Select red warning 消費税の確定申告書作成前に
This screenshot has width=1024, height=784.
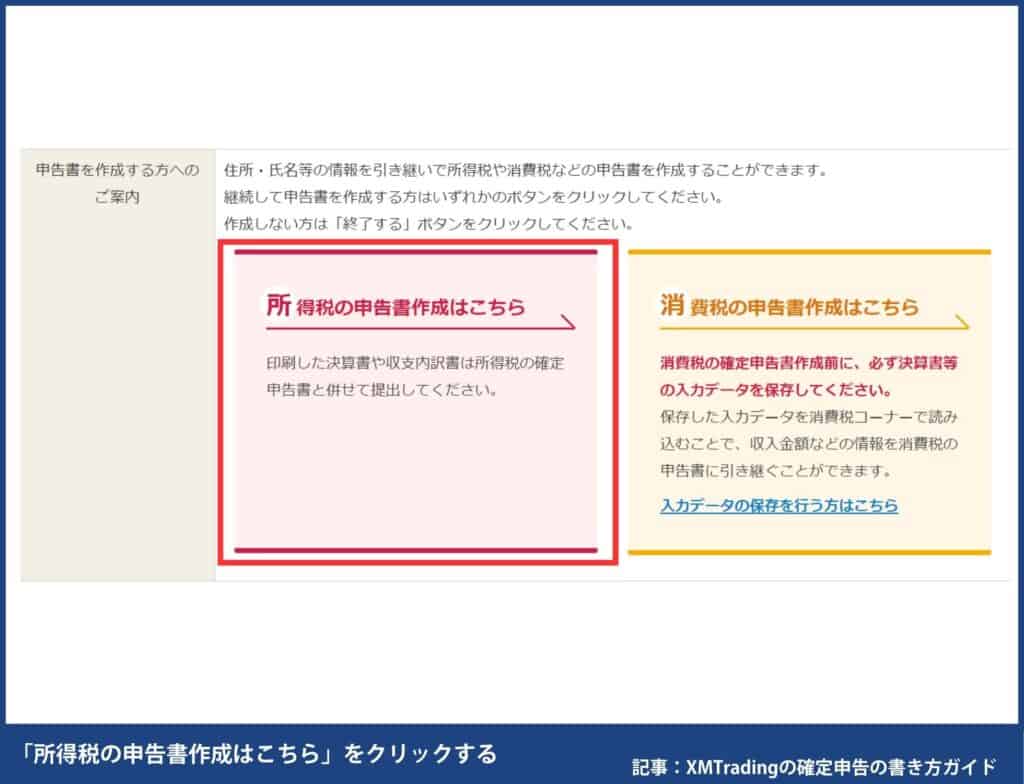coord(808,376)
